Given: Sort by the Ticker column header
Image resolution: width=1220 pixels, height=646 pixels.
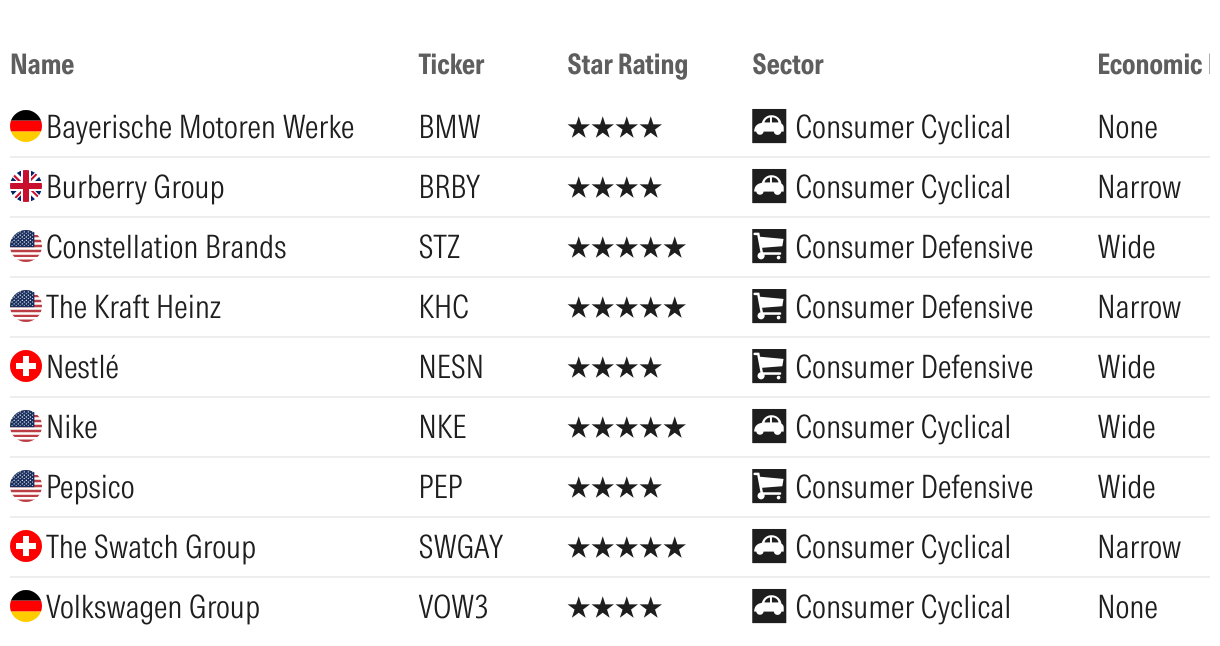Looking at the screenshot, I should point(451,65).
